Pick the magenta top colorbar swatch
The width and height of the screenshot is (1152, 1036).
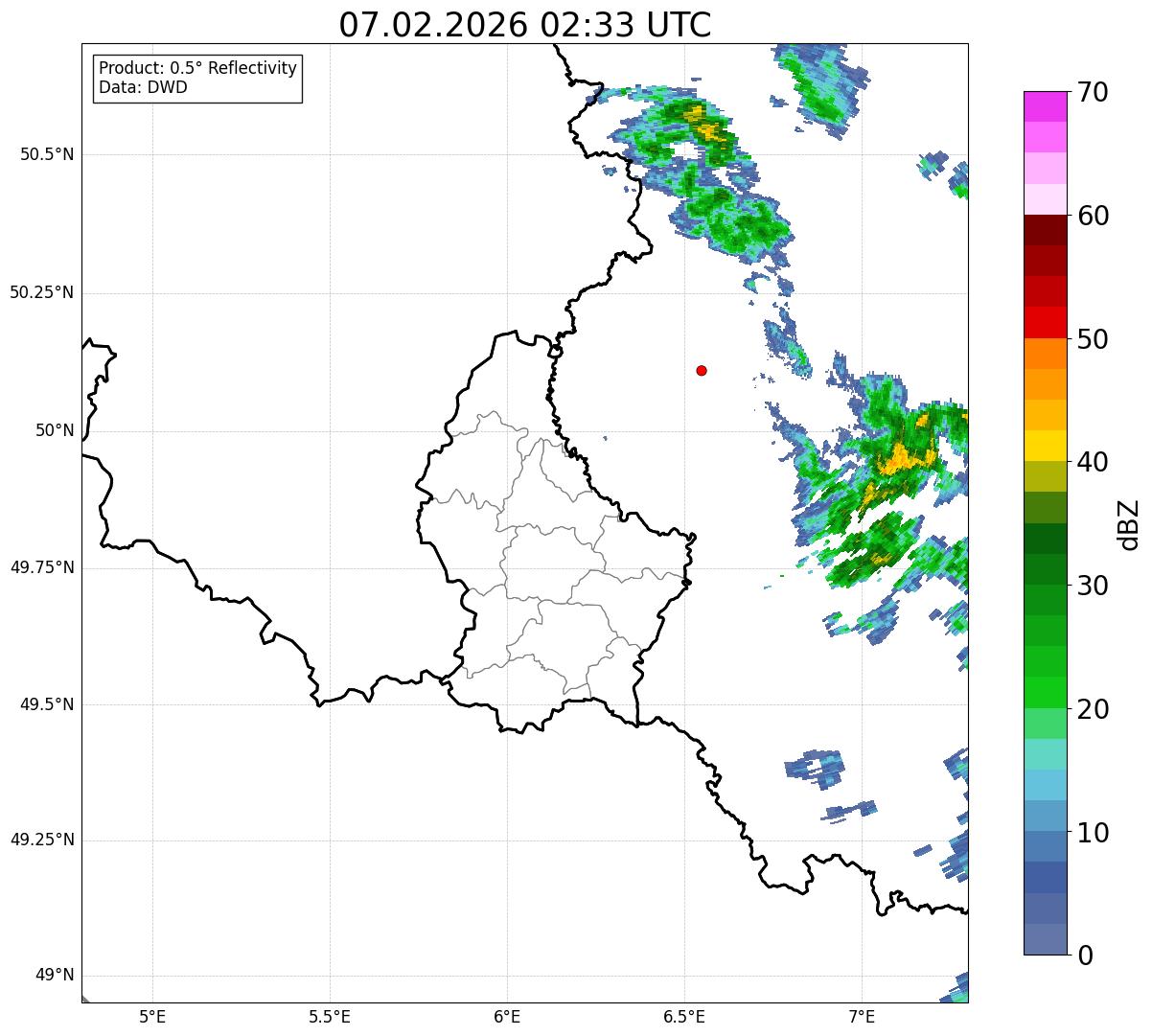coord(1045,106)
